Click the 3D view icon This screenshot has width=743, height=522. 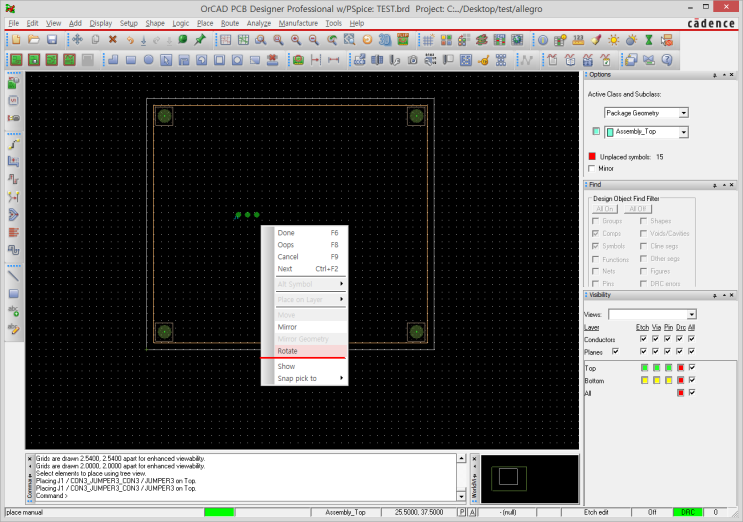(385, 40)
